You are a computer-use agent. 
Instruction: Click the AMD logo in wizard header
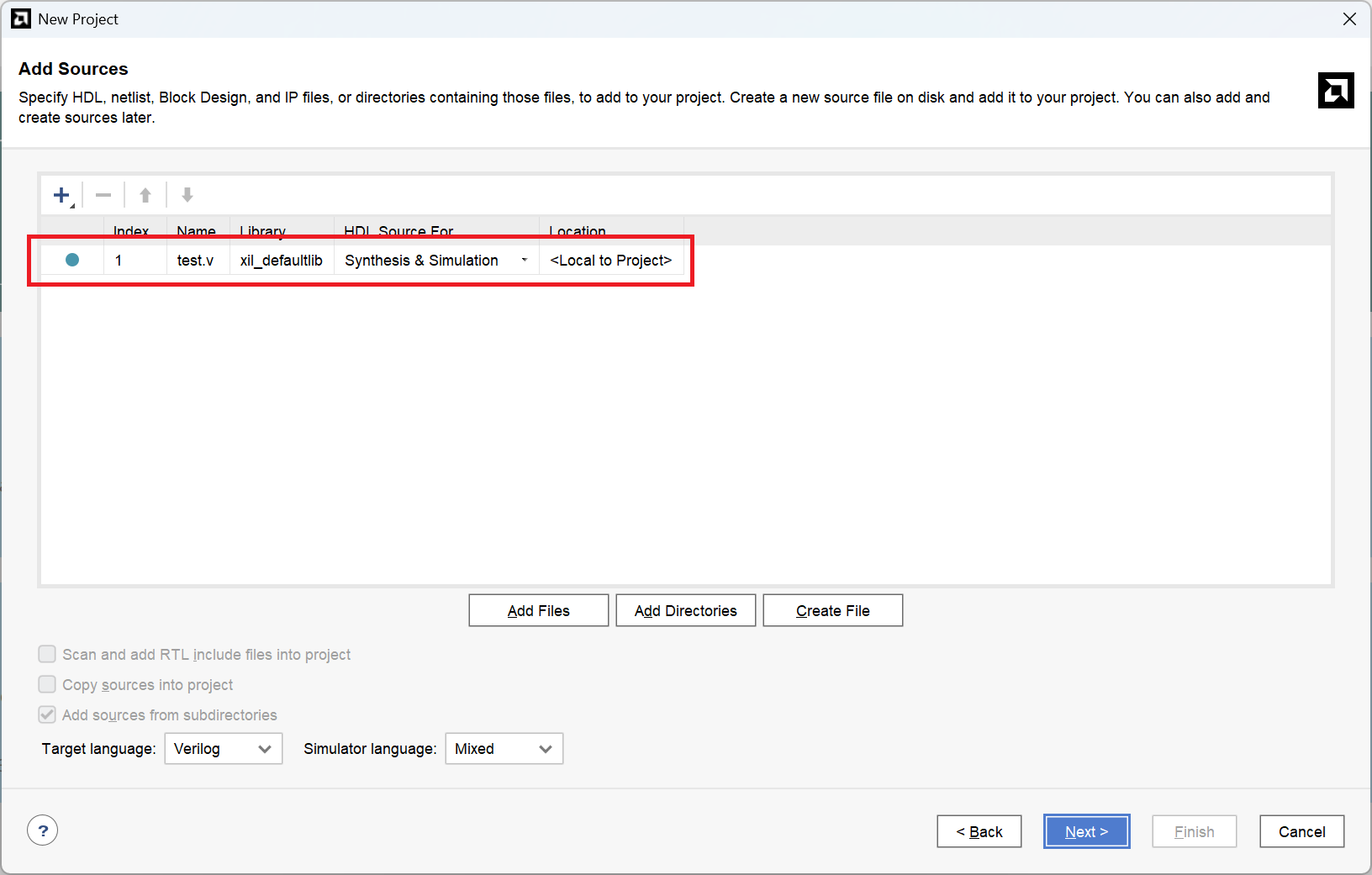click(1335, 91)
